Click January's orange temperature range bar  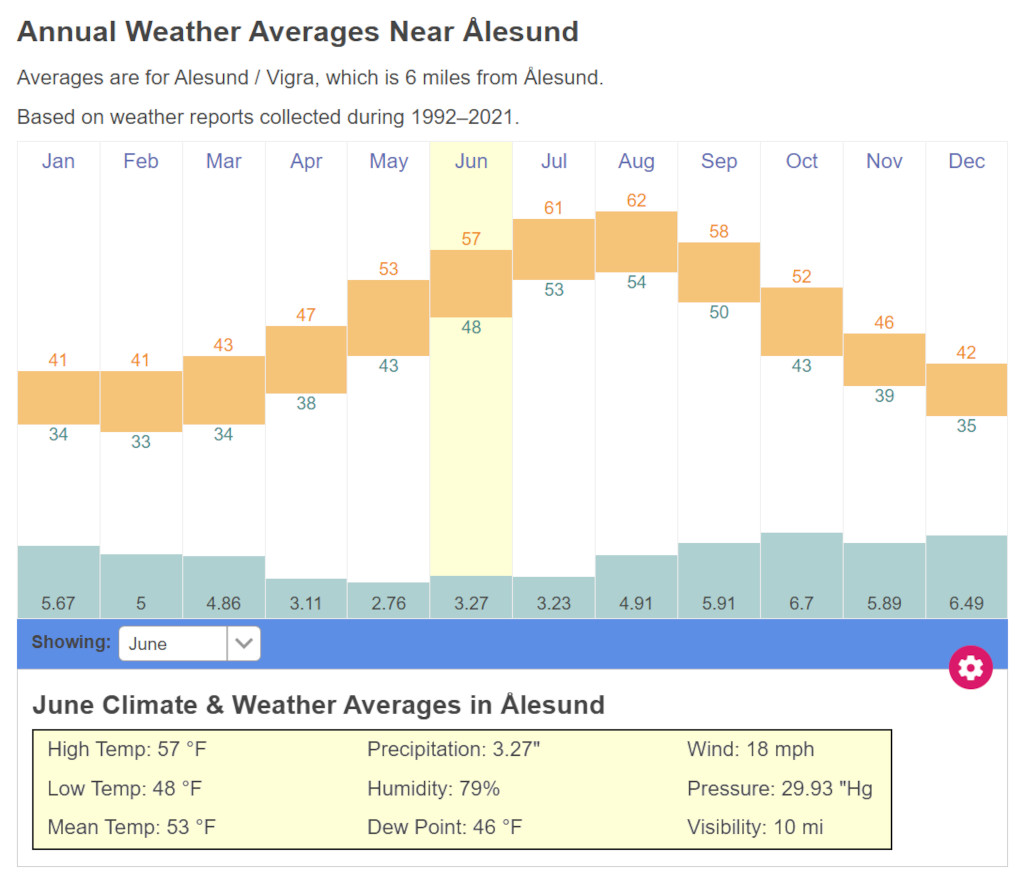58,397
